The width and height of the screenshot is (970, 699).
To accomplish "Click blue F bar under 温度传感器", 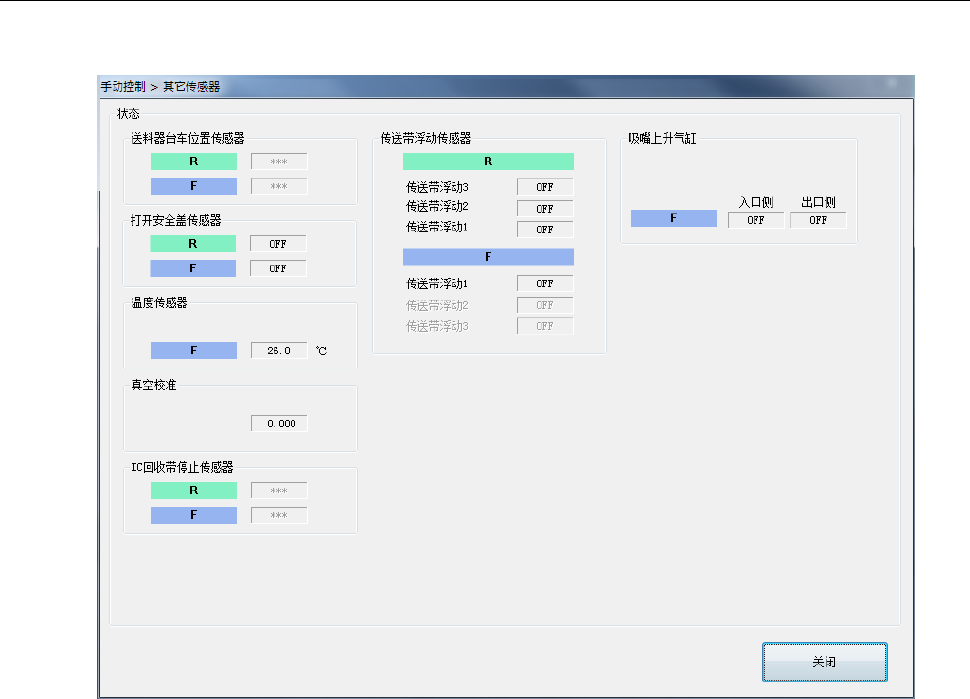I will coord(194,350).
